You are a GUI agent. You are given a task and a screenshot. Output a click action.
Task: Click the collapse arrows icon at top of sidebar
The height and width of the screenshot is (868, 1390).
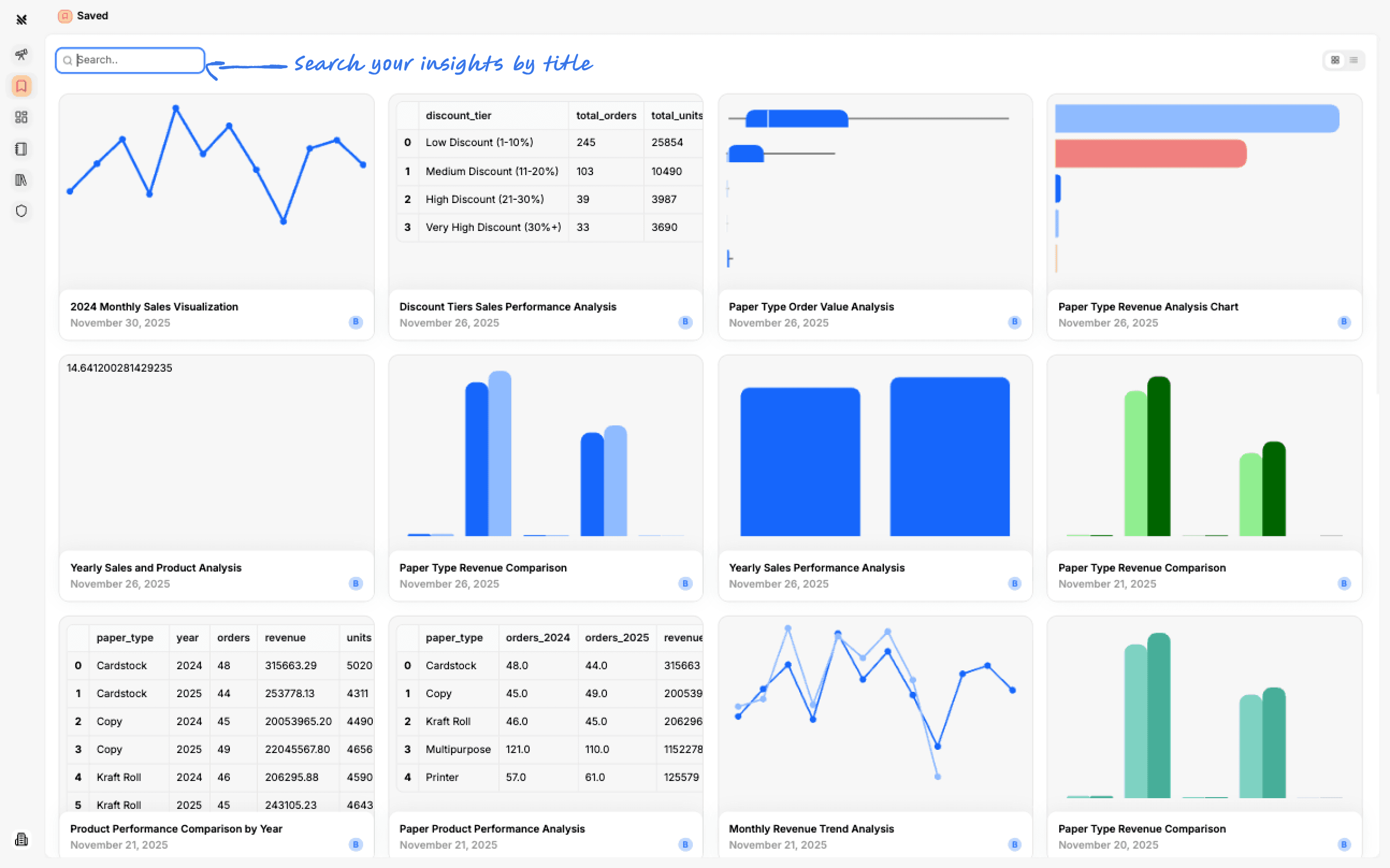tap(21, 19)
